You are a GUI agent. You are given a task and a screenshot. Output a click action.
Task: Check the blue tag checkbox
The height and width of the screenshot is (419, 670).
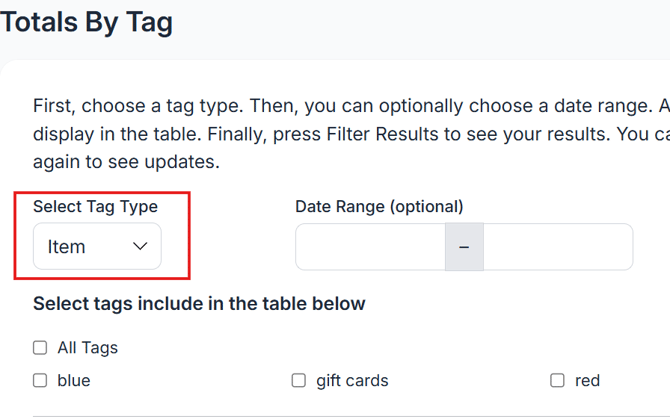[x=40, y=380]
